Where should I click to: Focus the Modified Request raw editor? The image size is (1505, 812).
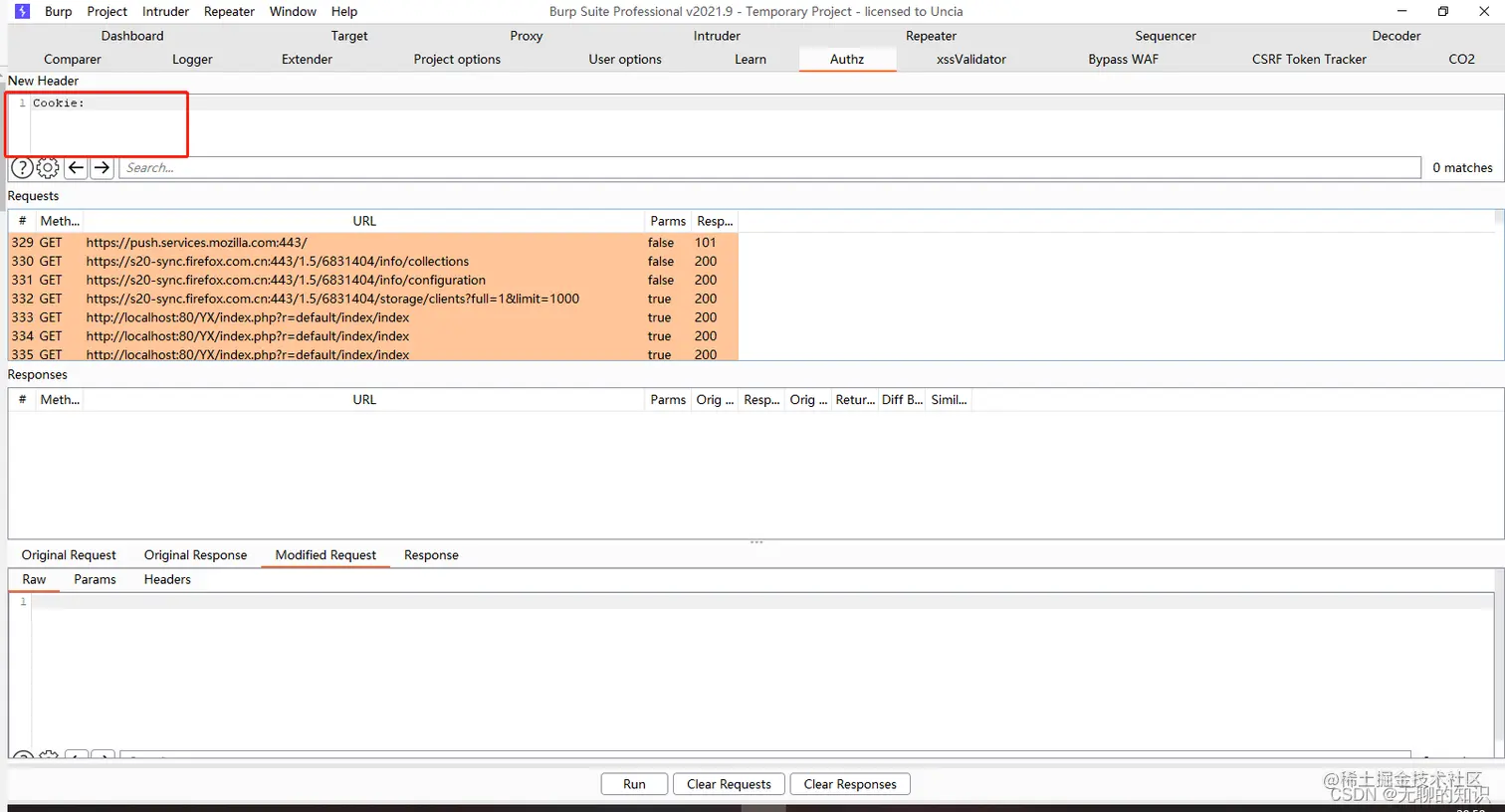(x=761, y=672)
